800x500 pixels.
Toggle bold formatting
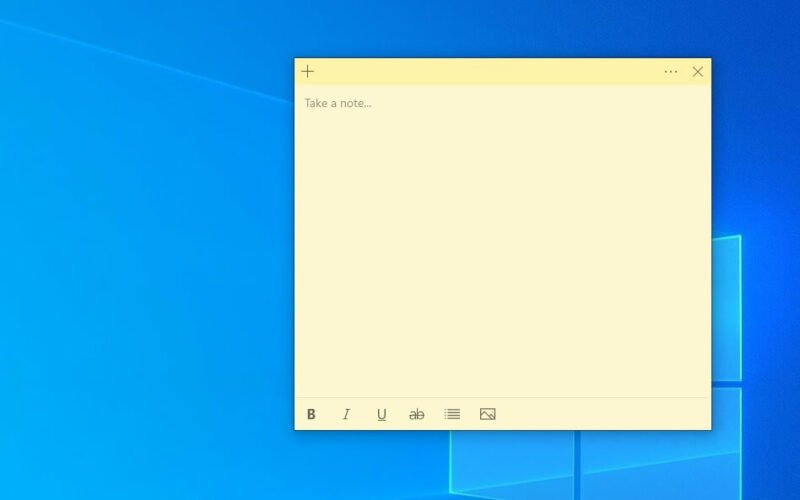tap(311, 414)
